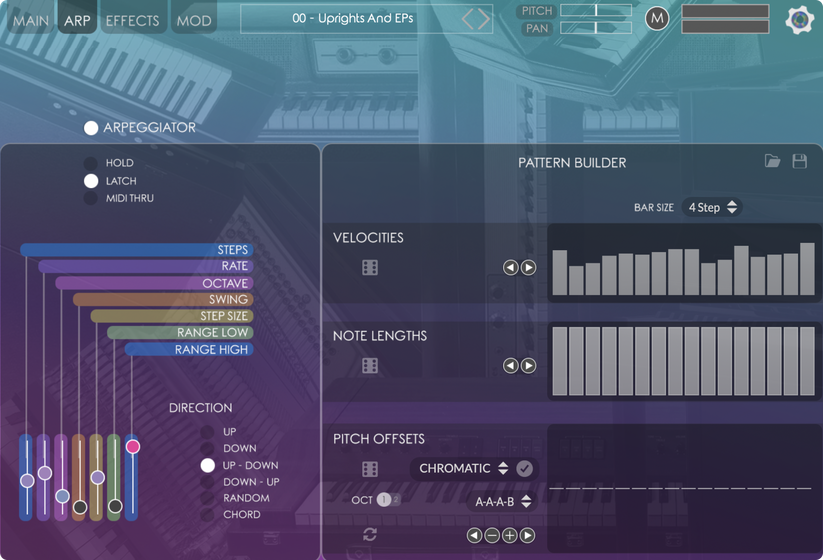Viewport: 823px width, 560px height.
Task: Click the pink Range High slider handle
Action: tap(132, 446)
